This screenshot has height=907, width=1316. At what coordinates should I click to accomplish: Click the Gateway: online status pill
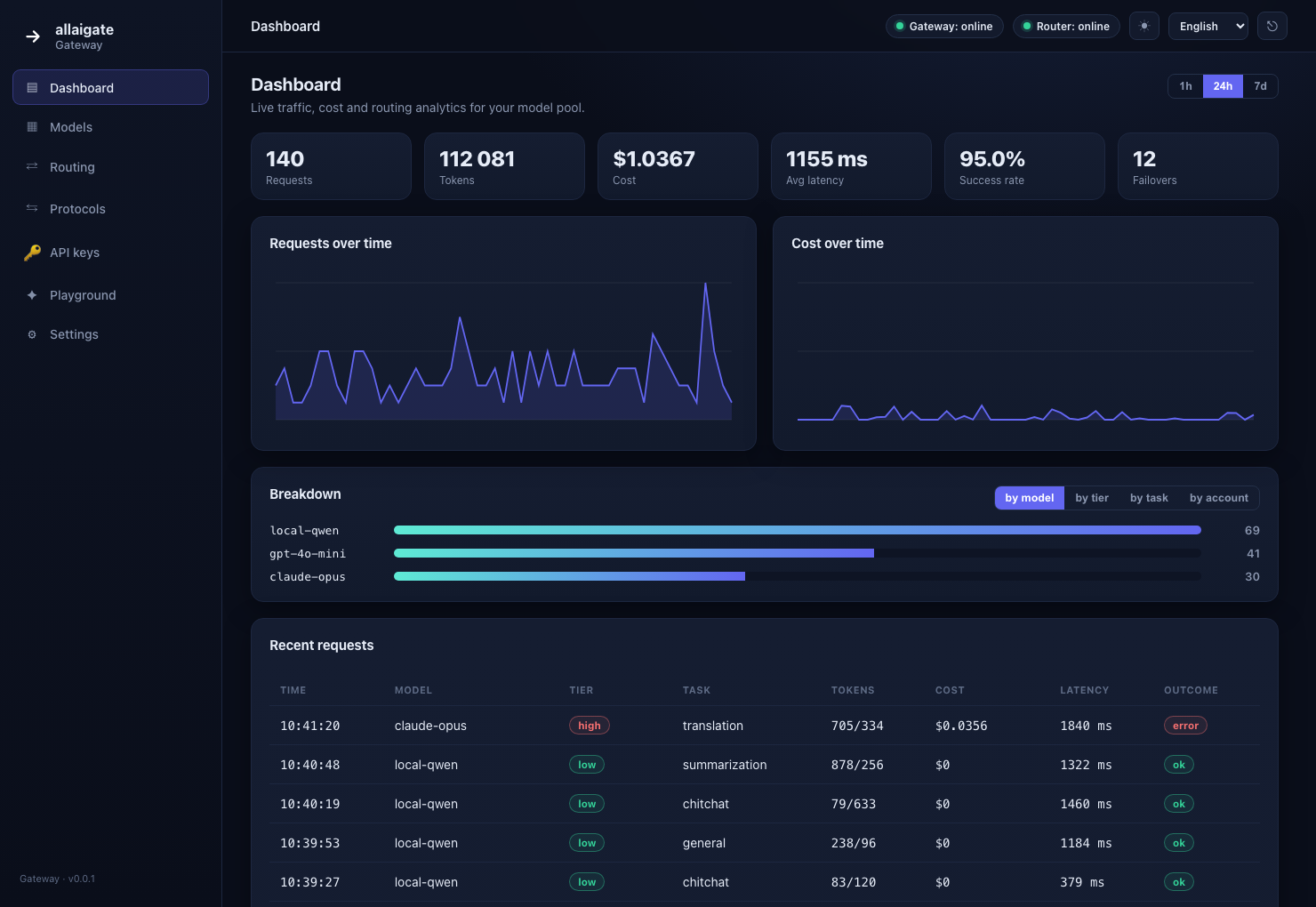944,26
